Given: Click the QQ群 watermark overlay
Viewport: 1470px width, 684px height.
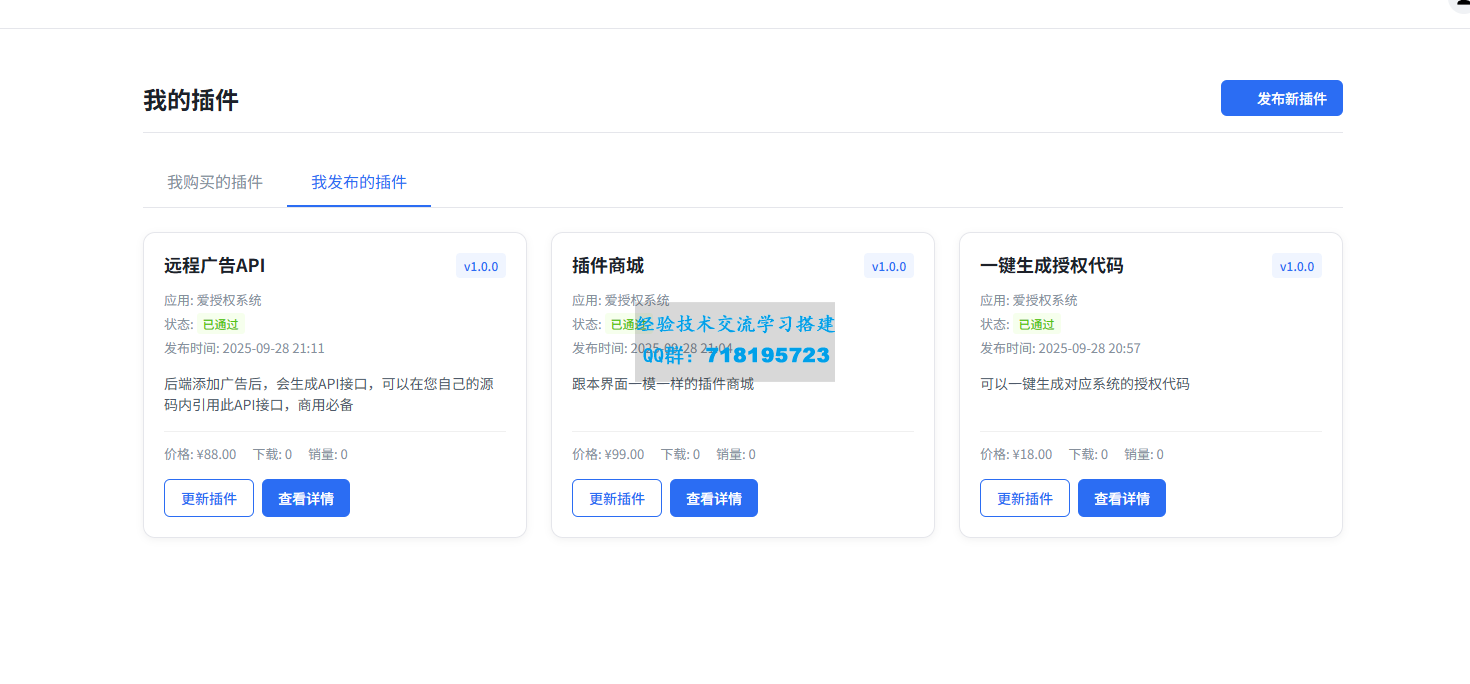Looking at the screenshot, I should 735,342.
